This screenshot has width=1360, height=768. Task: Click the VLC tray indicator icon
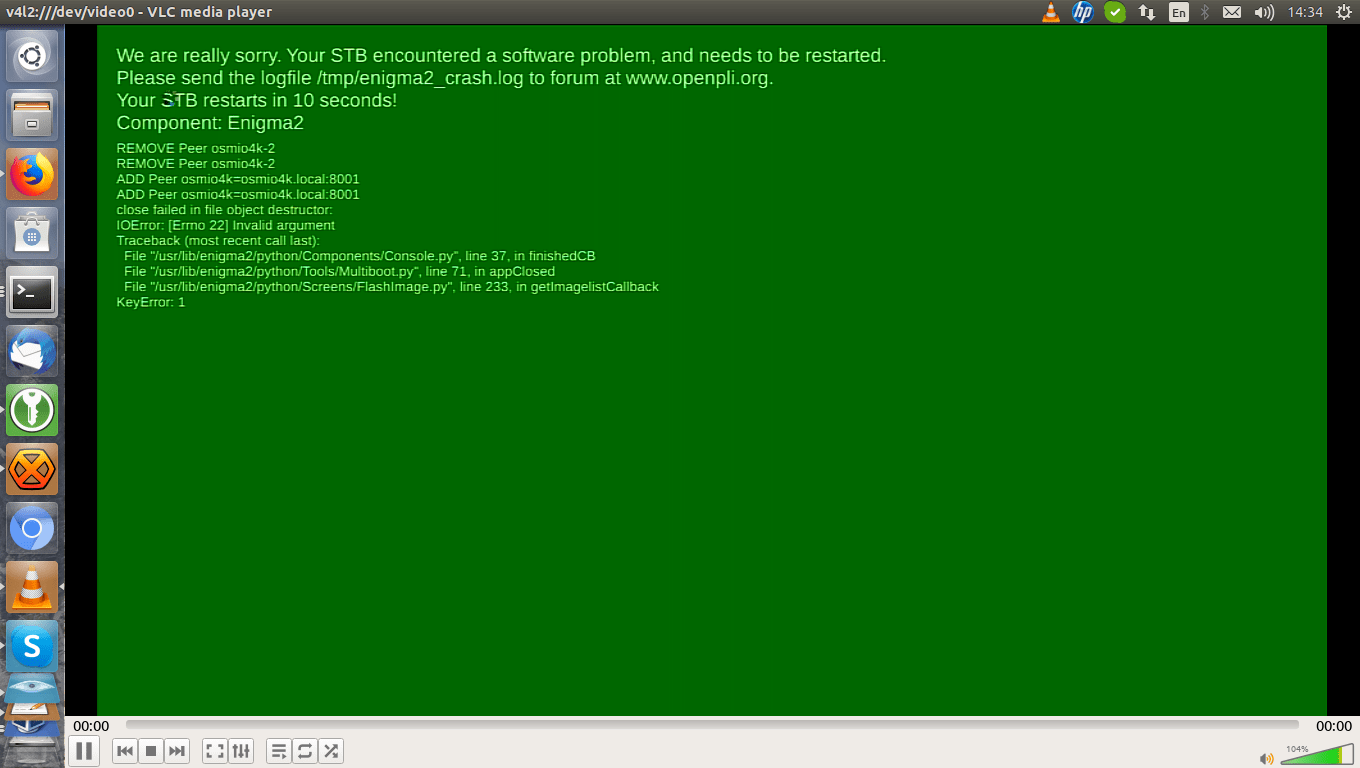[1050, 12]
